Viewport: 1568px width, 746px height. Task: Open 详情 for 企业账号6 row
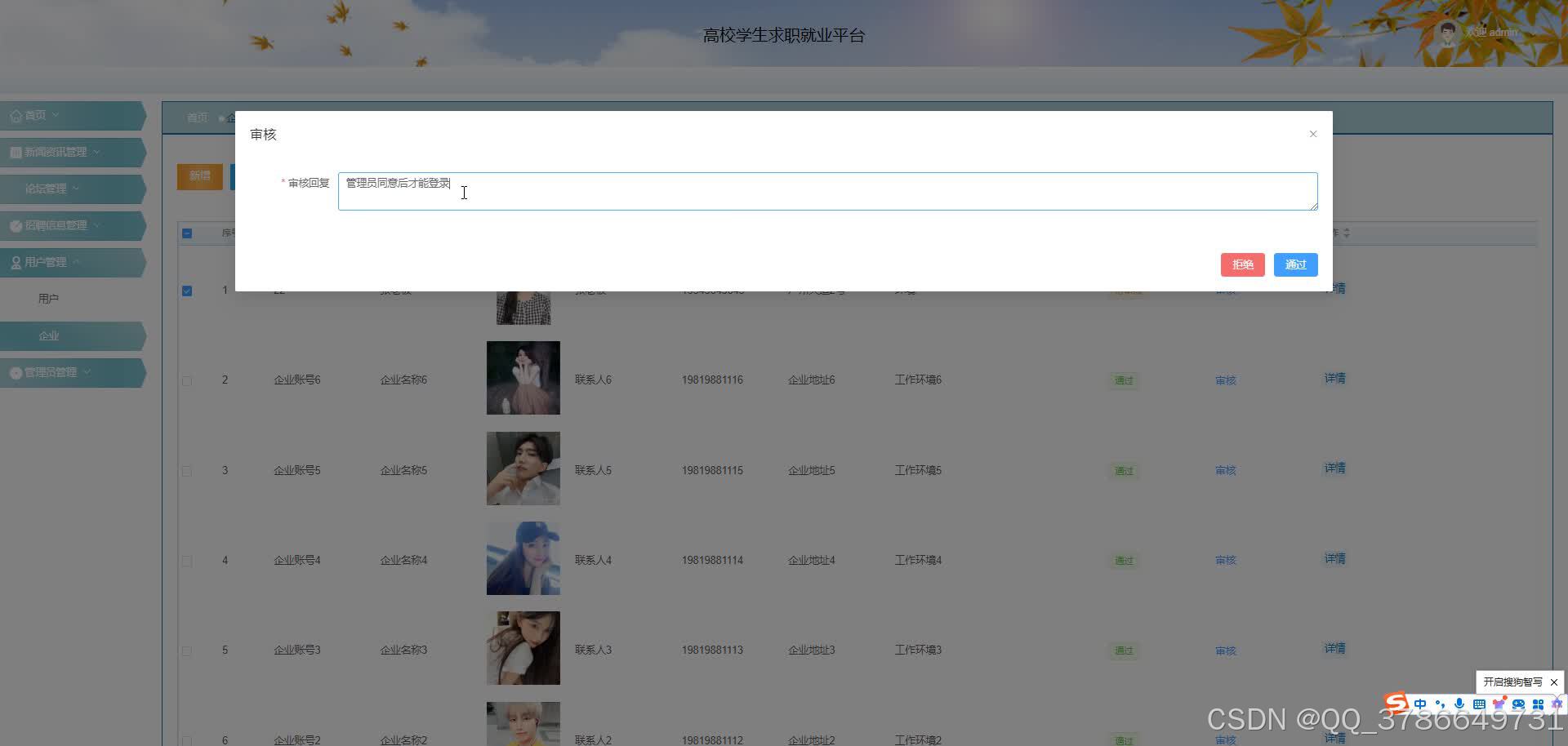(x=1335, y=379)
